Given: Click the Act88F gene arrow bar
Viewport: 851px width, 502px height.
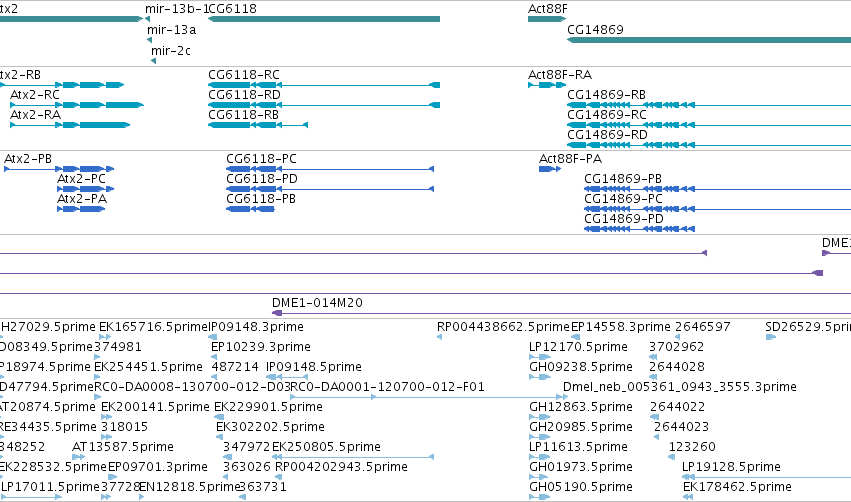Looking at the screenshot, I should 547,19.
